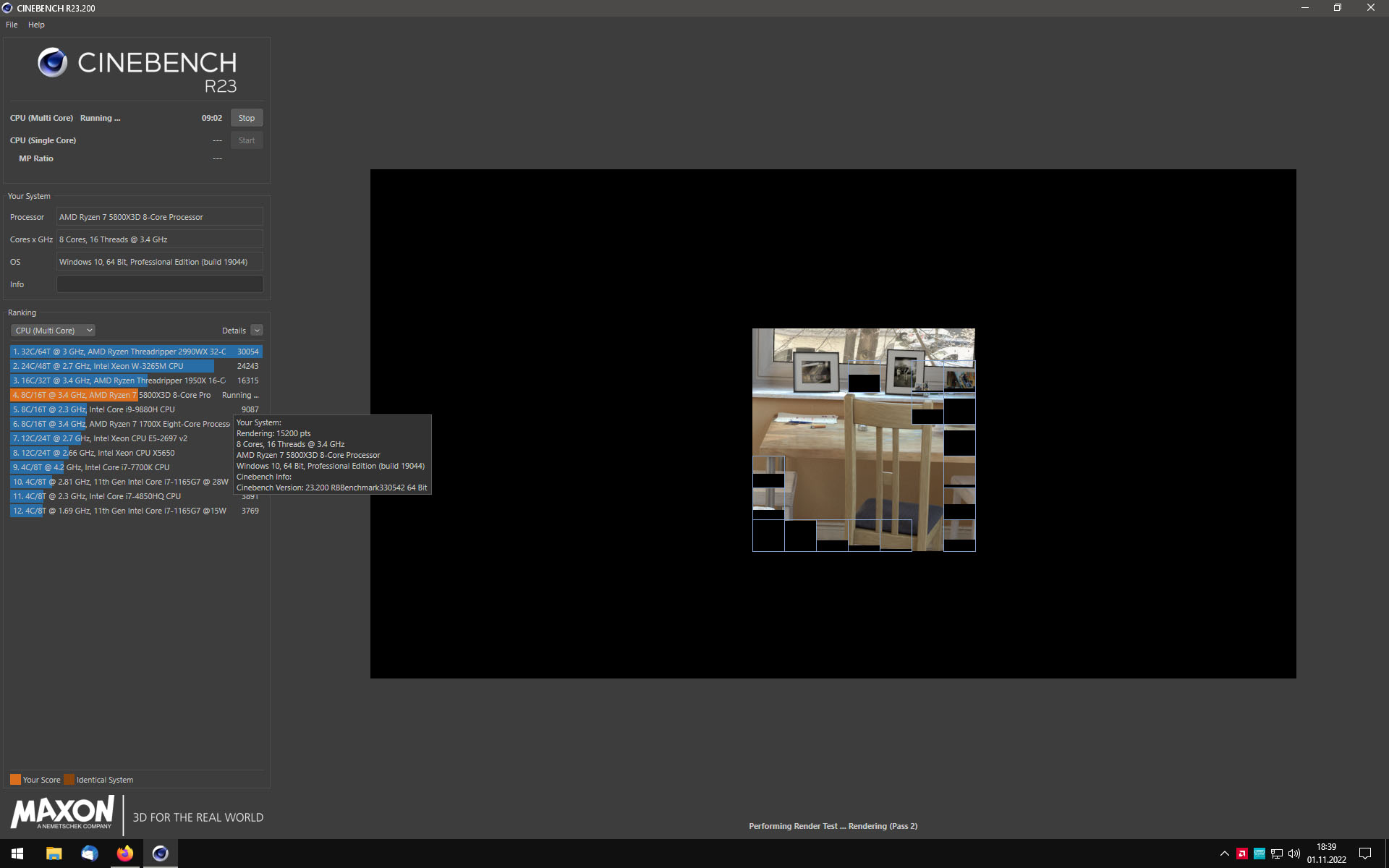Open File Explorer from the taskbar
Viewport: 1389px width, 868px height.
54,854
